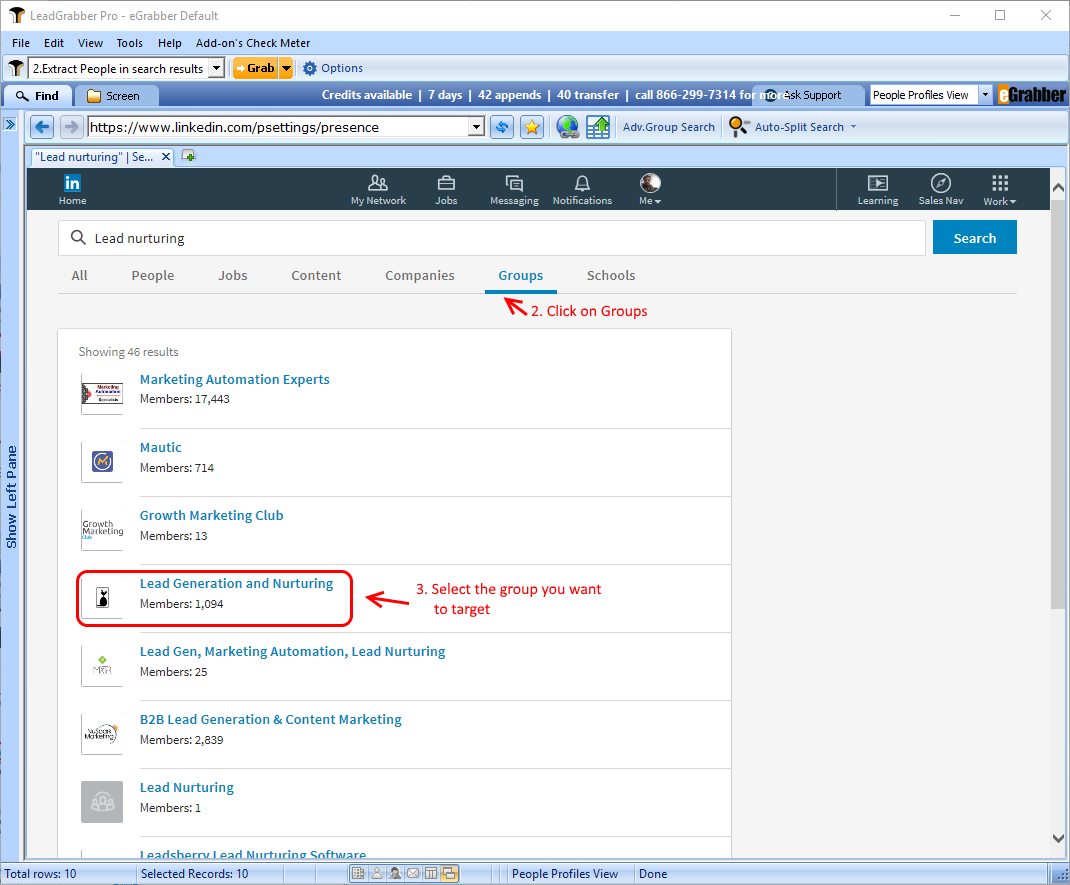This screenshot has height=885, width=1070.
Task: Go to LinkedIn Home icon
Action: 72,189
